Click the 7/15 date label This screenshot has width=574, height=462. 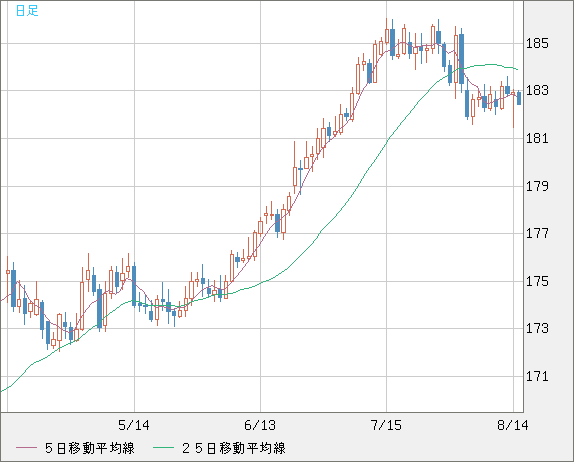click(386, 425)
